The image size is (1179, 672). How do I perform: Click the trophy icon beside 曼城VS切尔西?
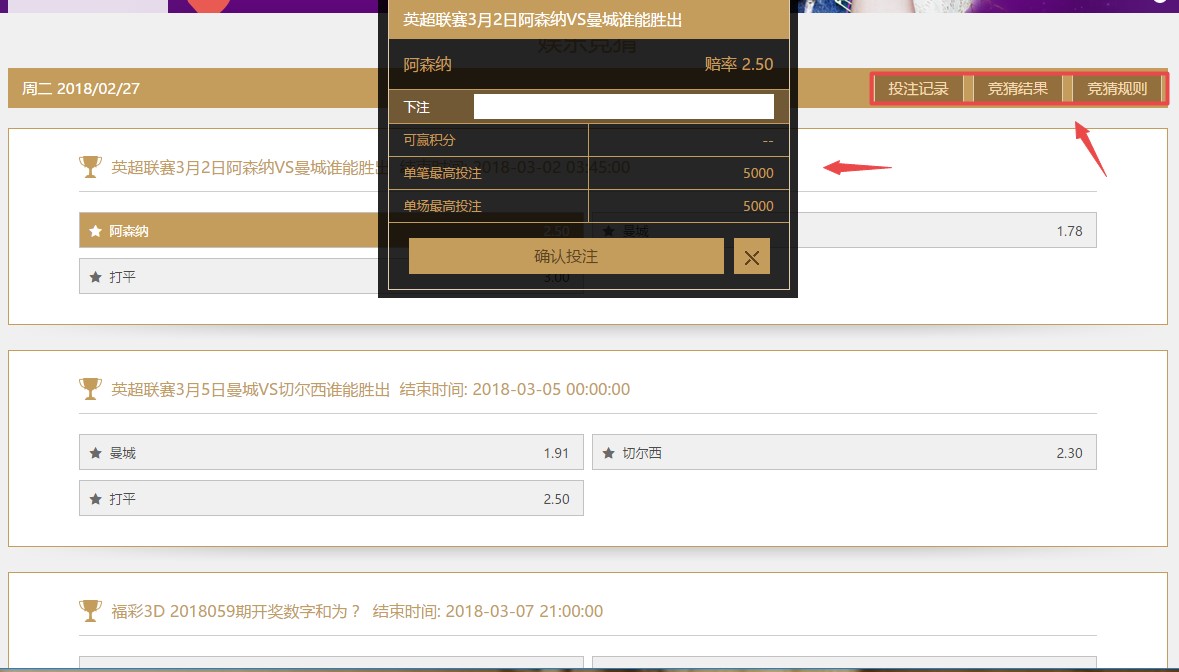(90, 389)
